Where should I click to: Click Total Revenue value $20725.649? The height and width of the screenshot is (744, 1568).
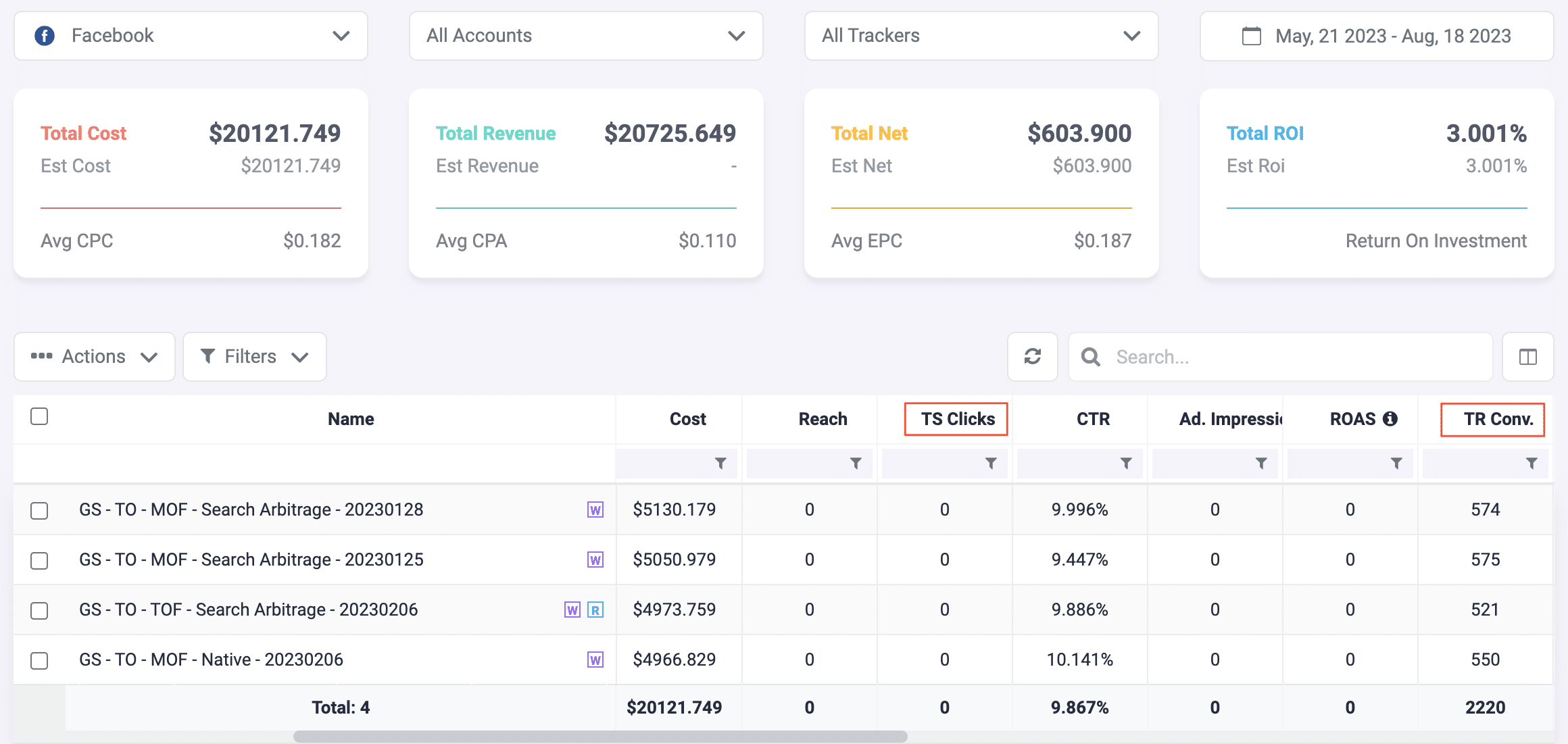pos(670,133)
